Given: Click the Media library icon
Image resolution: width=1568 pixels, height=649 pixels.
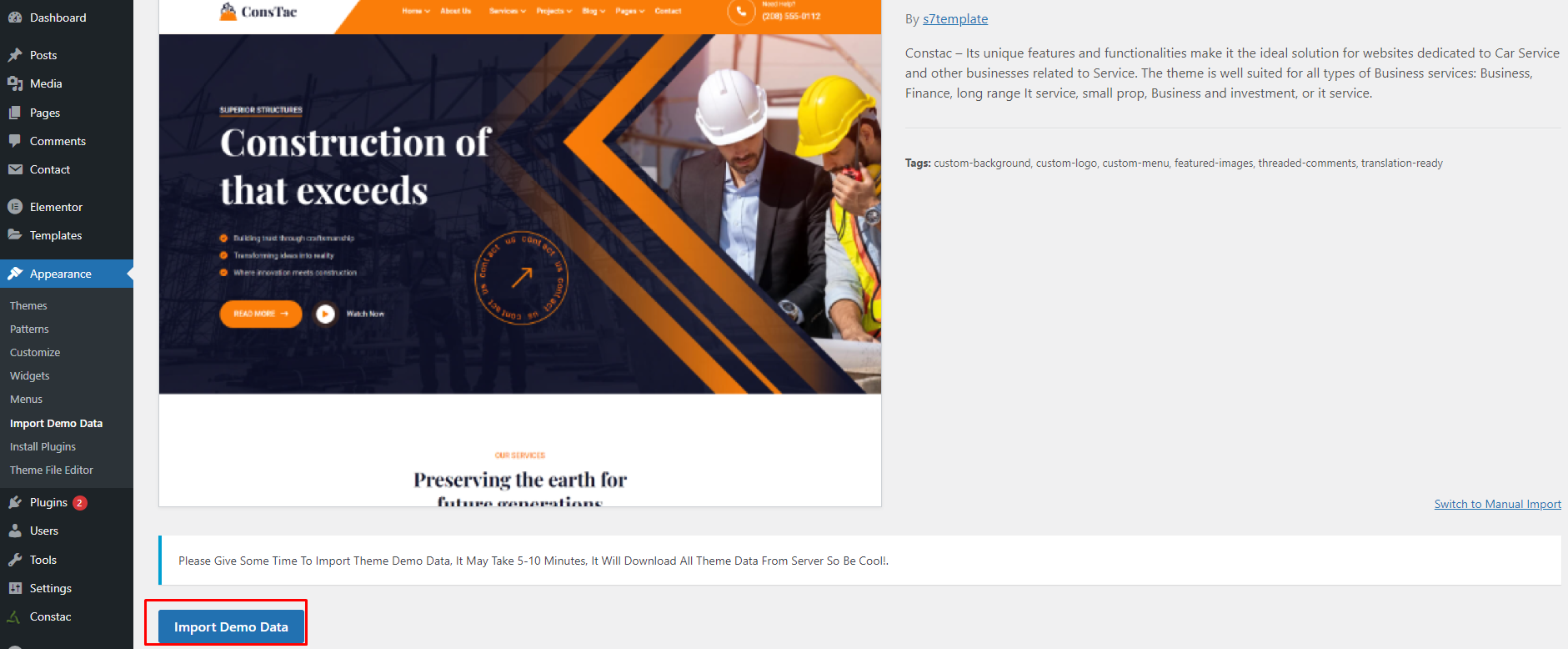Looking at the screenshot, I should pyautogui.click(x=15, y=83).
